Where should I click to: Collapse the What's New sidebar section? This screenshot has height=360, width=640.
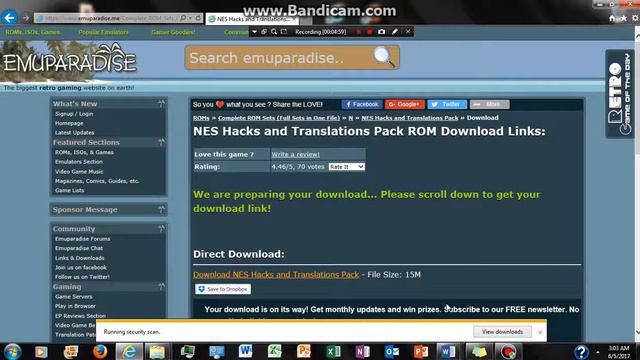161,104
